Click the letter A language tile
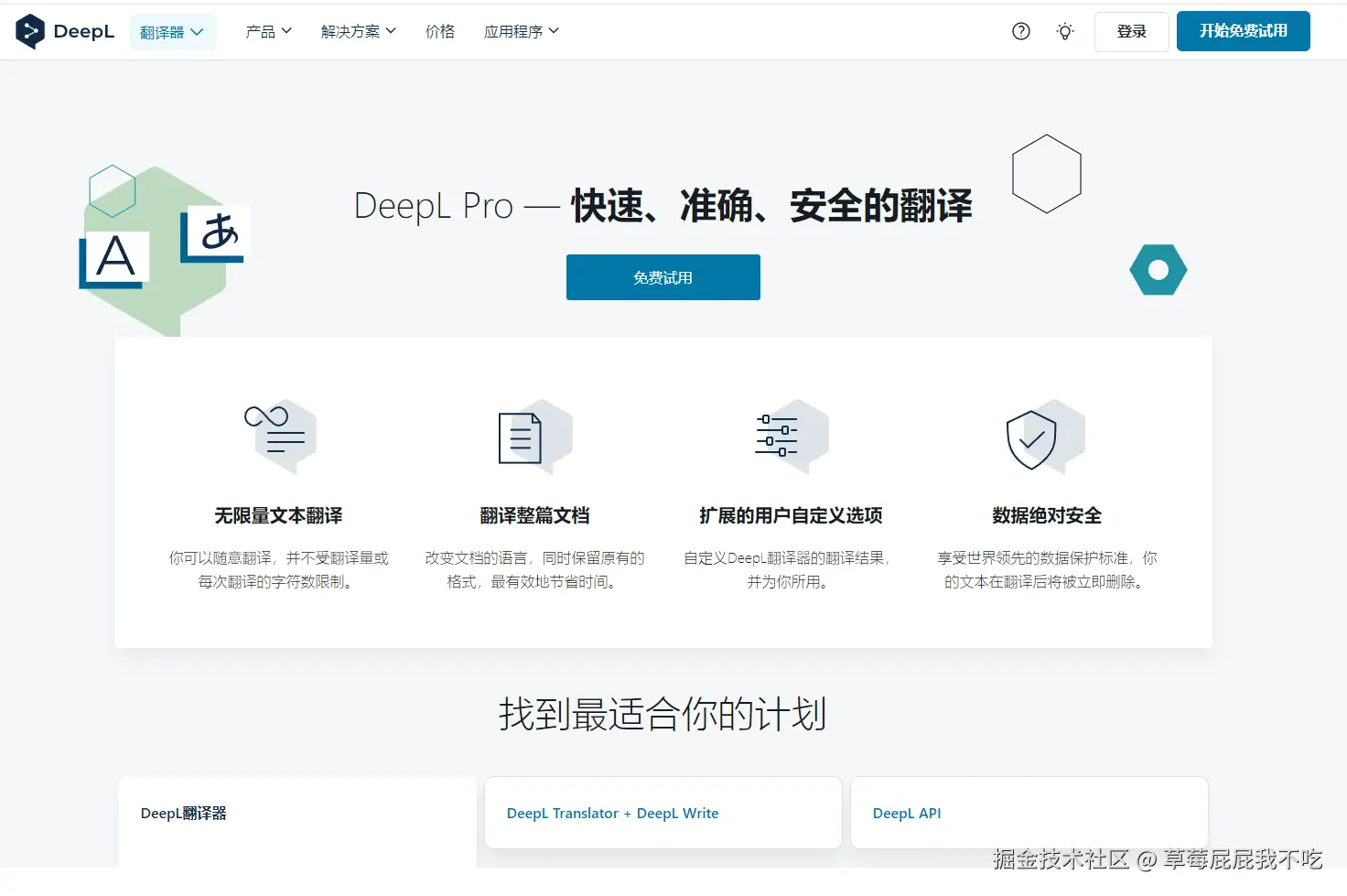 tap(114, 260)
